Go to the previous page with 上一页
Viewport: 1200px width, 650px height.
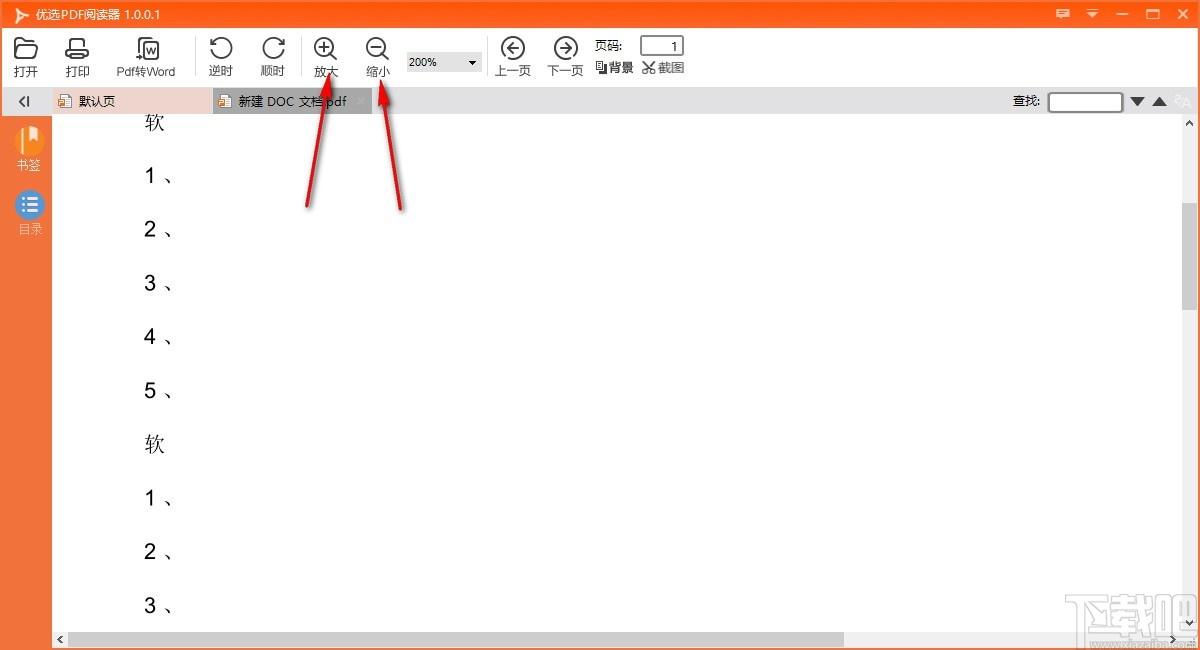513,57
